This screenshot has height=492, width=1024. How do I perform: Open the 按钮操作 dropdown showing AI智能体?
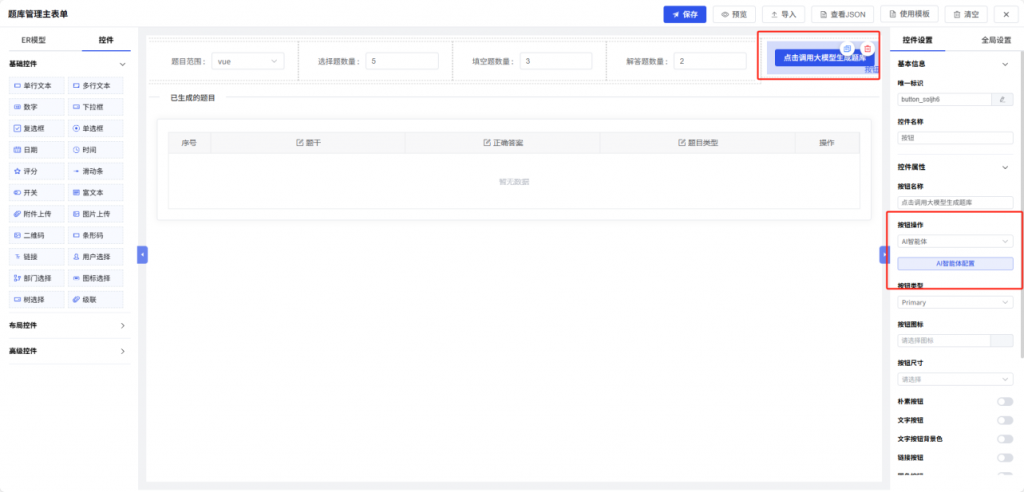(x=955, y=242)
